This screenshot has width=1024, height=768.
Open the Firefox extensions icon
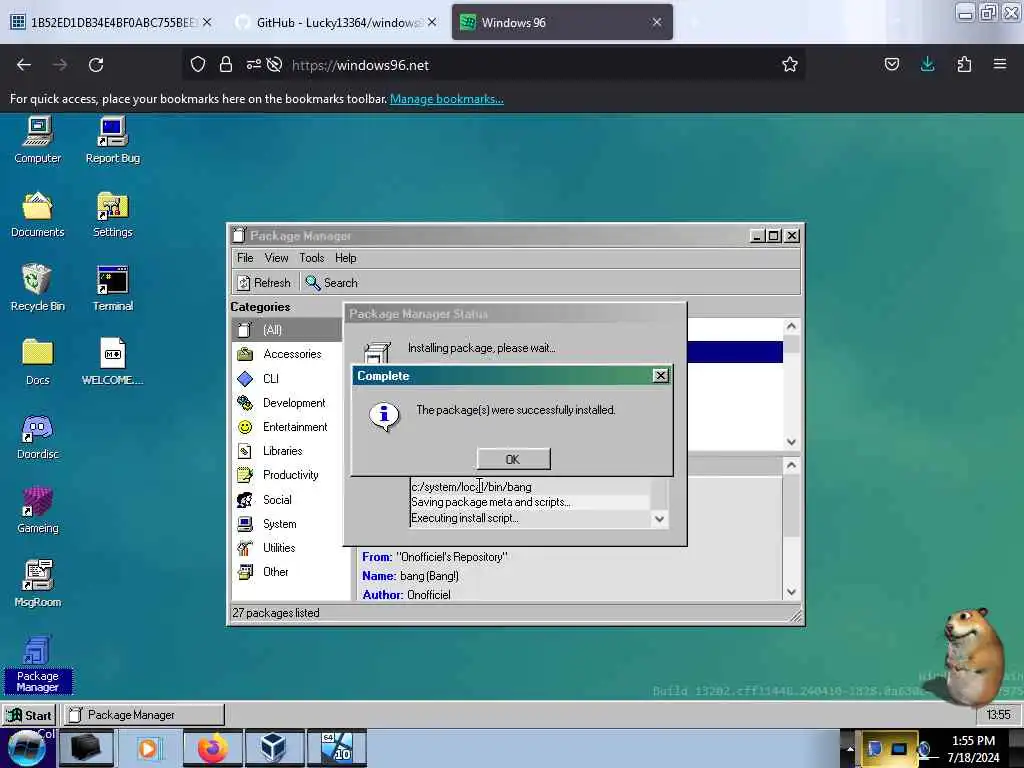(964, 64)
